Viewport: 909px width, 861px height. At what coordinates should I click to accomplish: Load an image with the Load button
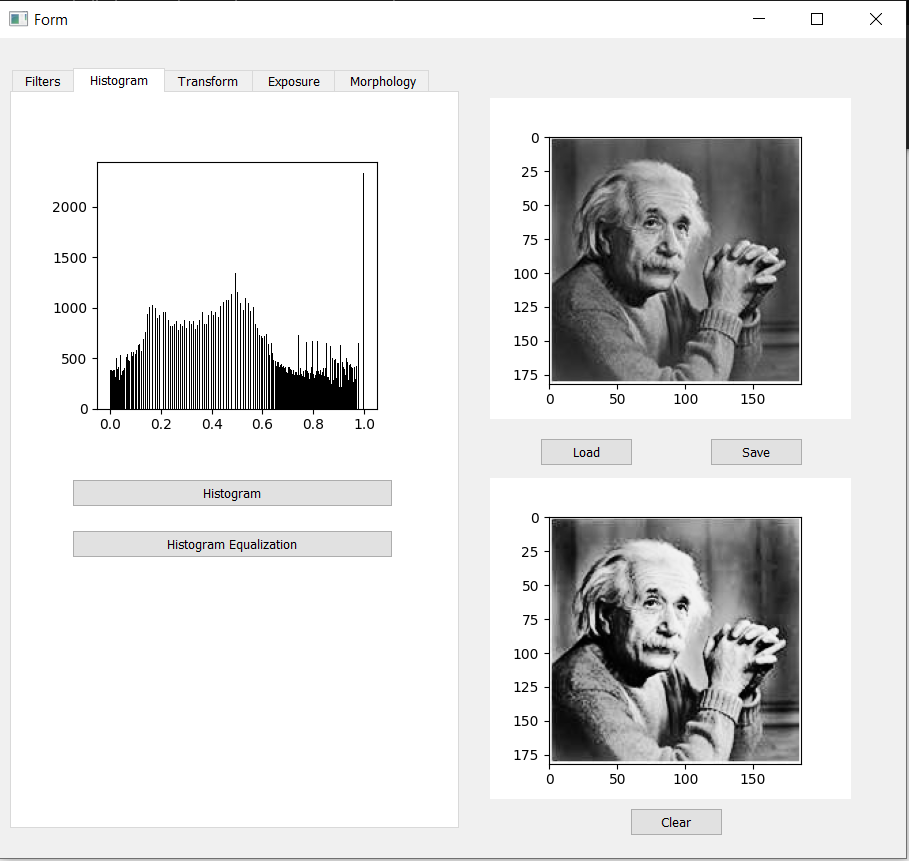coord(586,452)
